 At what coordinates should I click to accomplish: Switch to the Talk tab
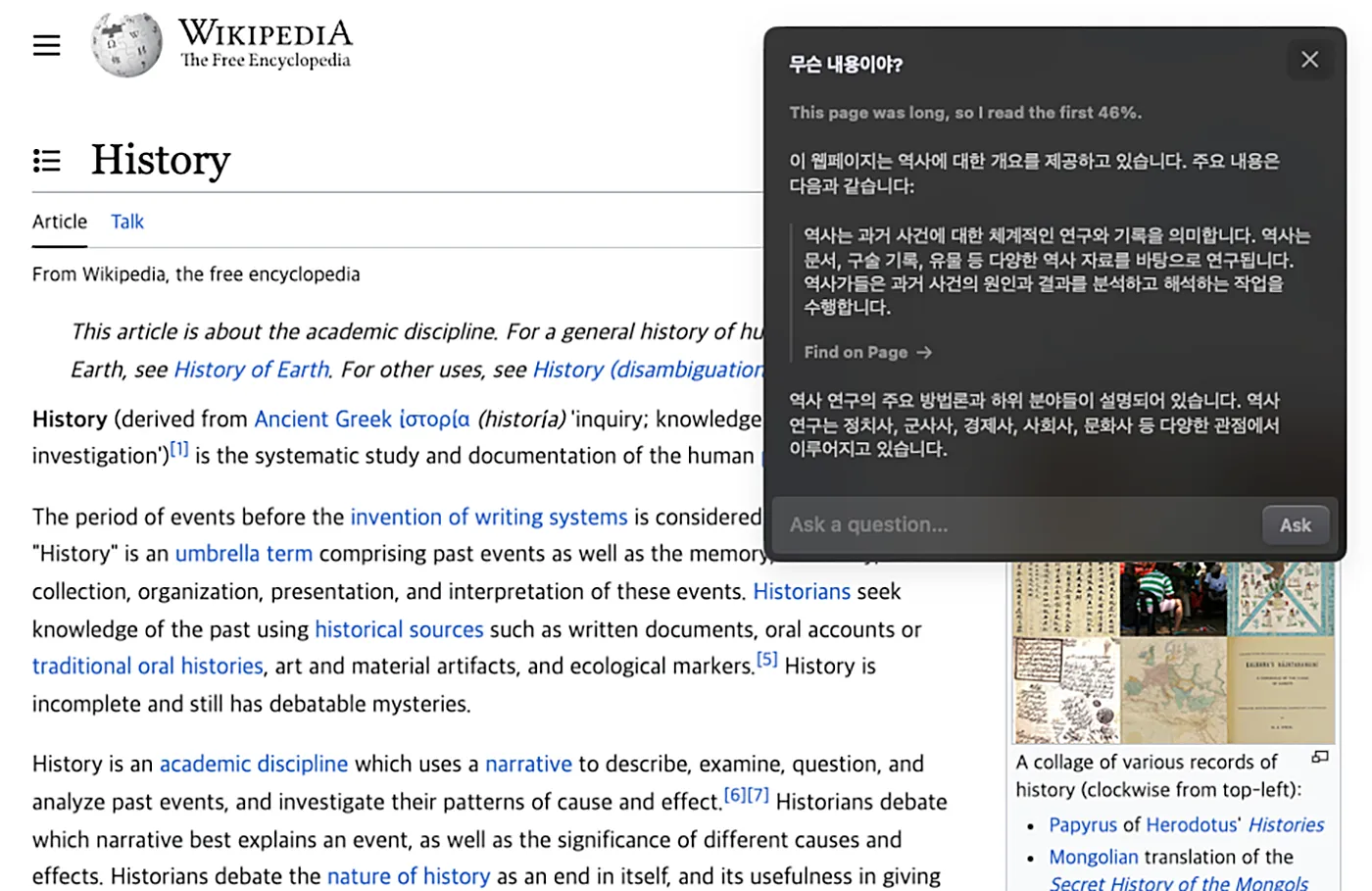(126, 222)
